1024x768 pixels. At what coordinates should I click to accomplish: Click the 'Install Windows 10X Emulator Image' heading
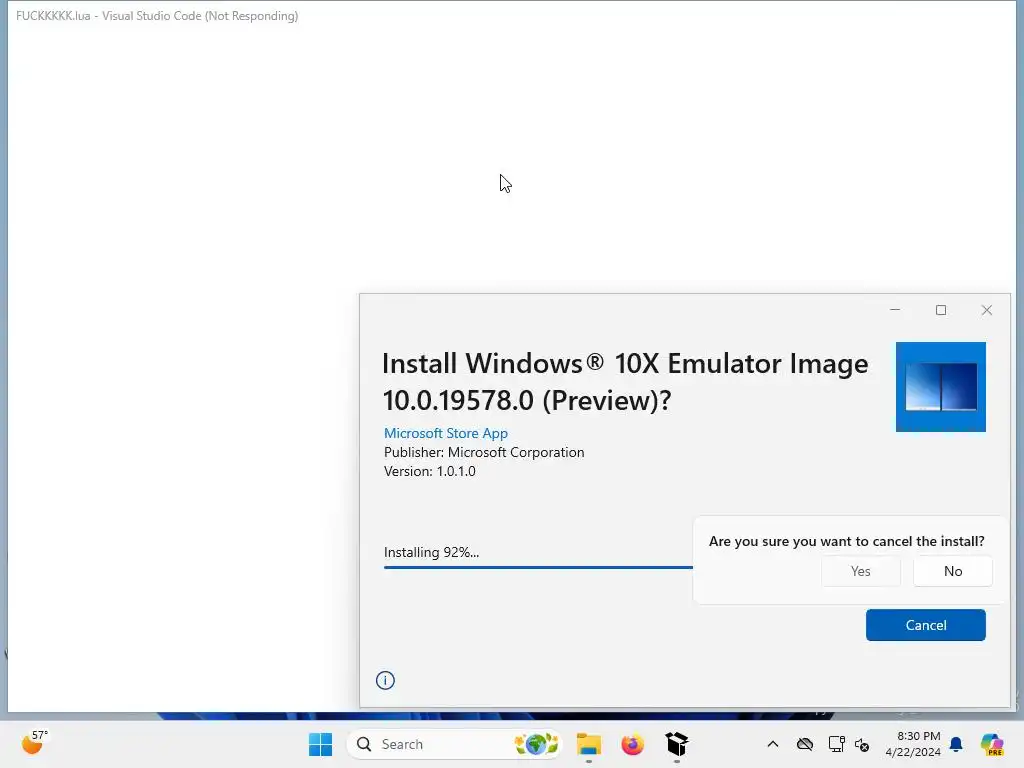[625, 381]
